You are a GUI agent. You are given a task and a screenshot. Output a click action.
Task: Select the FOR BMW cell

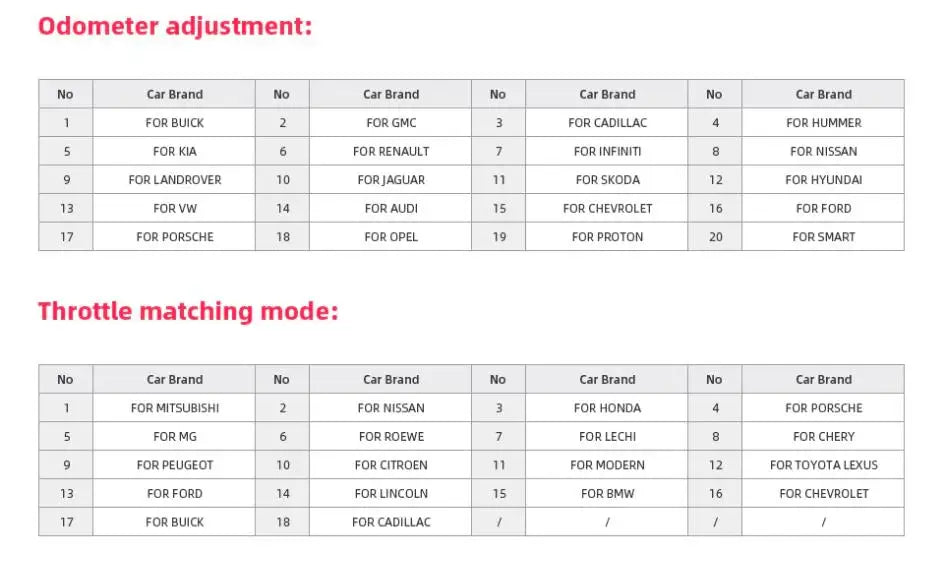[x=607, y=494]
